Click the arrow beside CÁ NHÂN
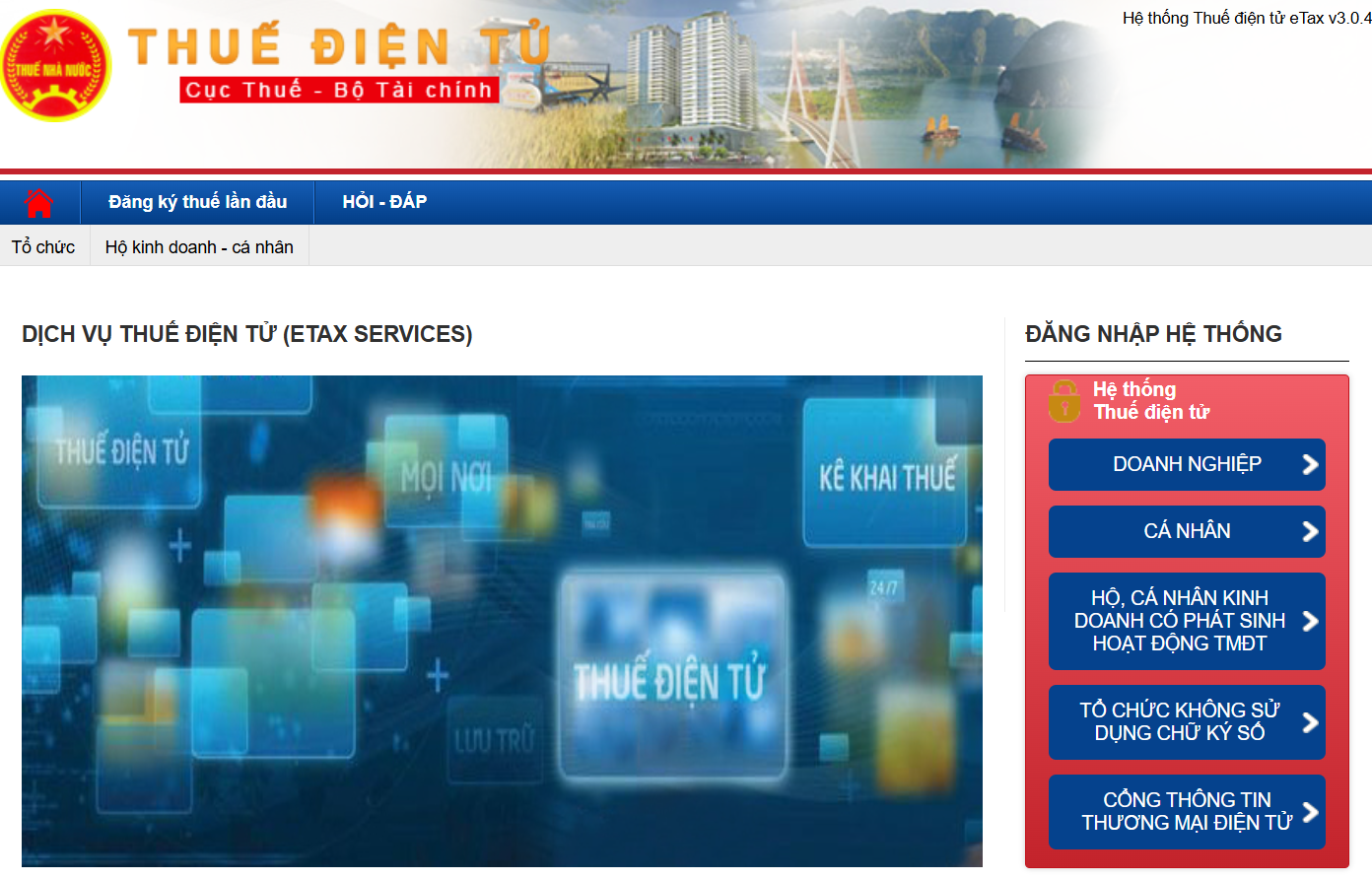Screen dimensions: 1372x880 [x=1310, y=531]
